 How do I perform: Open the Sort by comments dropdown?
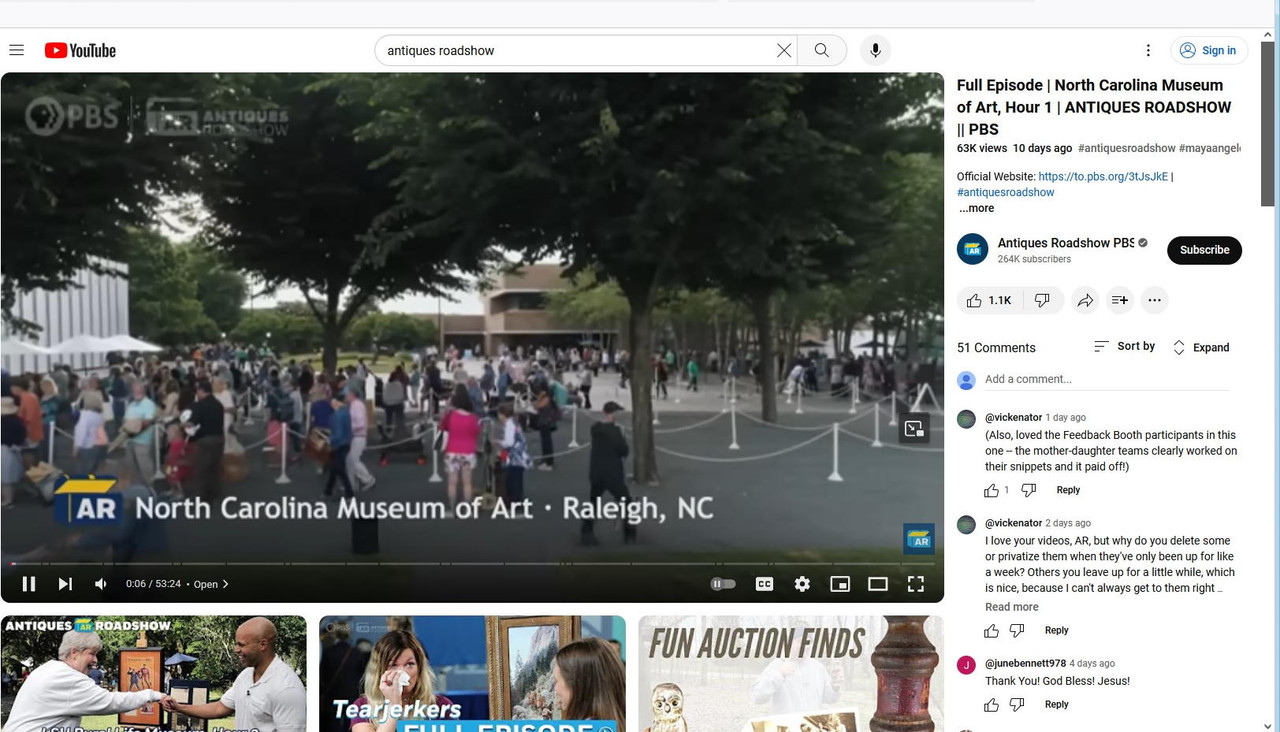click(x=1124, y=346)
